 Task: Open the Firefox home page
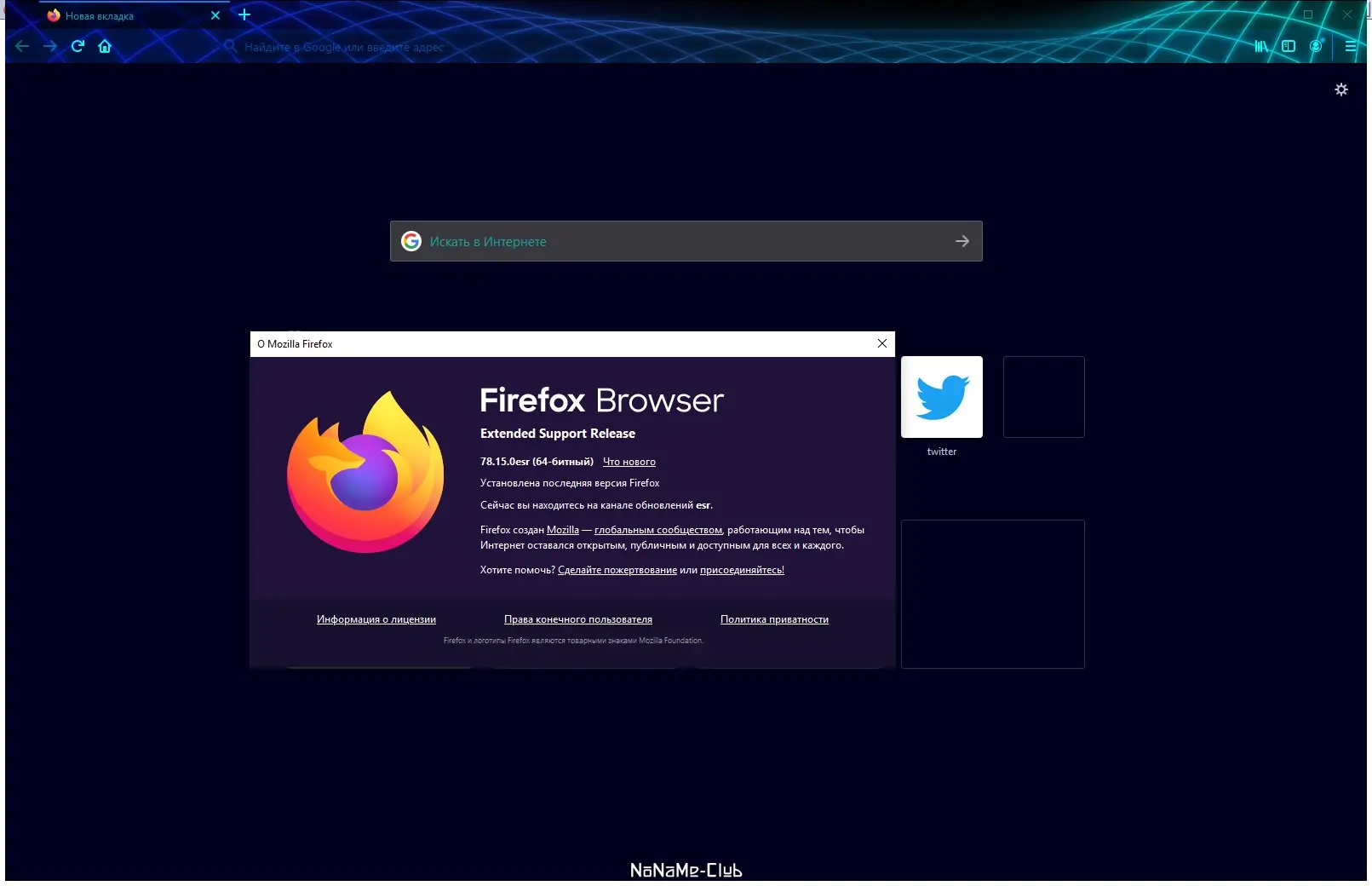(105, 46)
